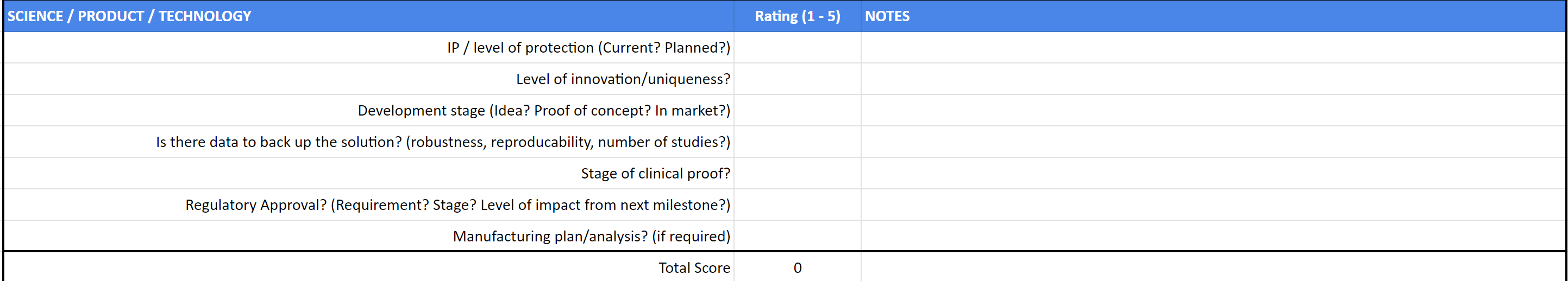Click the rating cell for Manufacturing plan/analysis

click(797, 236)
